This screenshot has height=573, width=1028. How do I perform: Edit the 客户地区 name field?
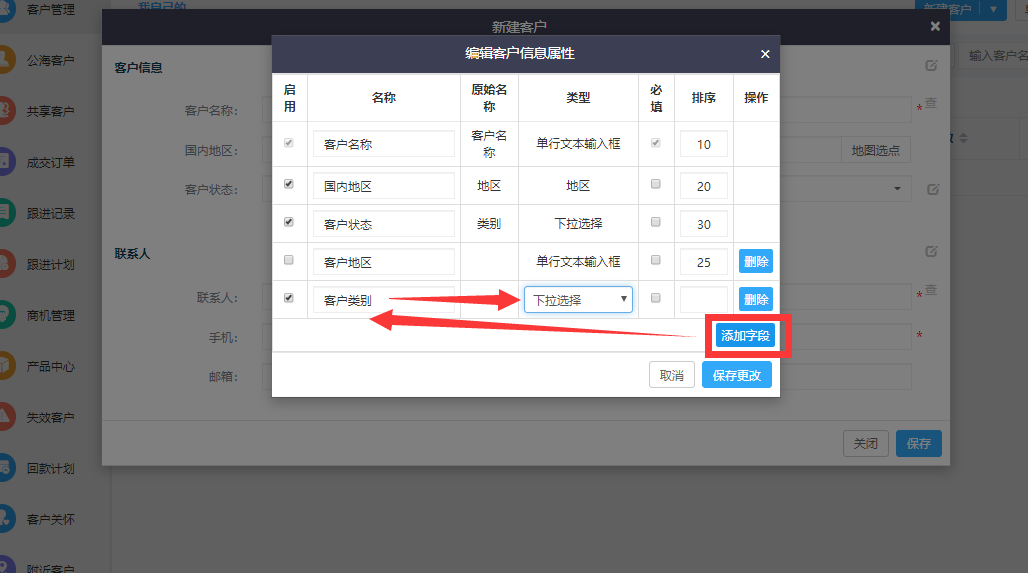click(x=384, y=262)
